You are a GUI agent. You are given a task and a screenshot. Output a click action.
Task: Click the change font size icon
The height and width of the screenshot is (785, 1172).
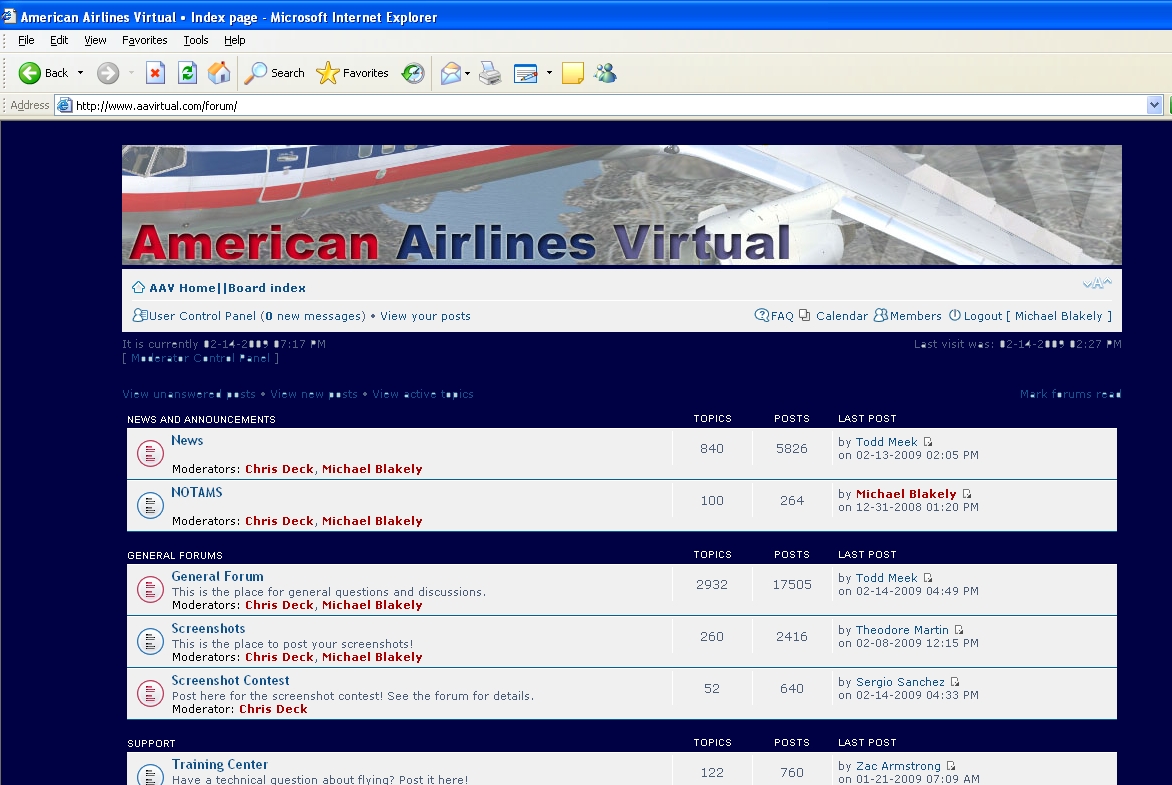pyautogui.click(x=1097, y=283)
